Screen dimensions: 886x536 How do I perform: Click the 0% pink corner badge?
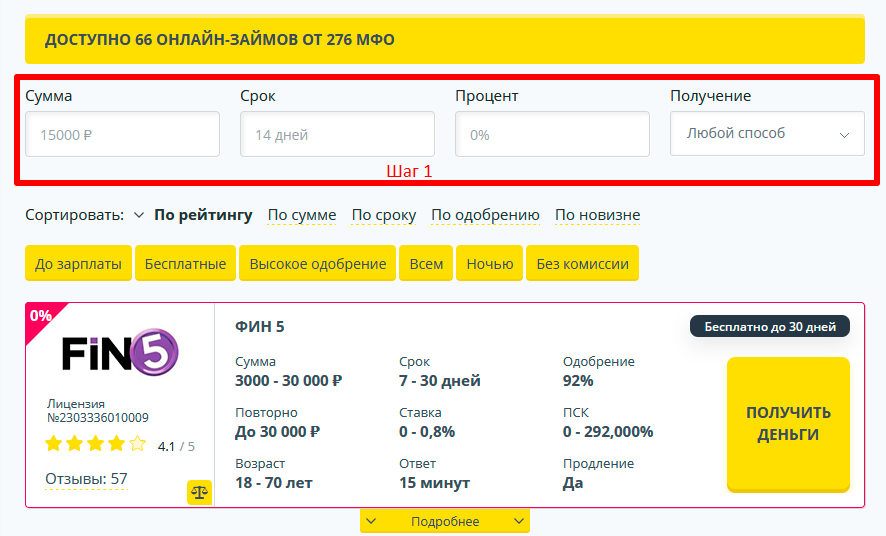[40, 316]
